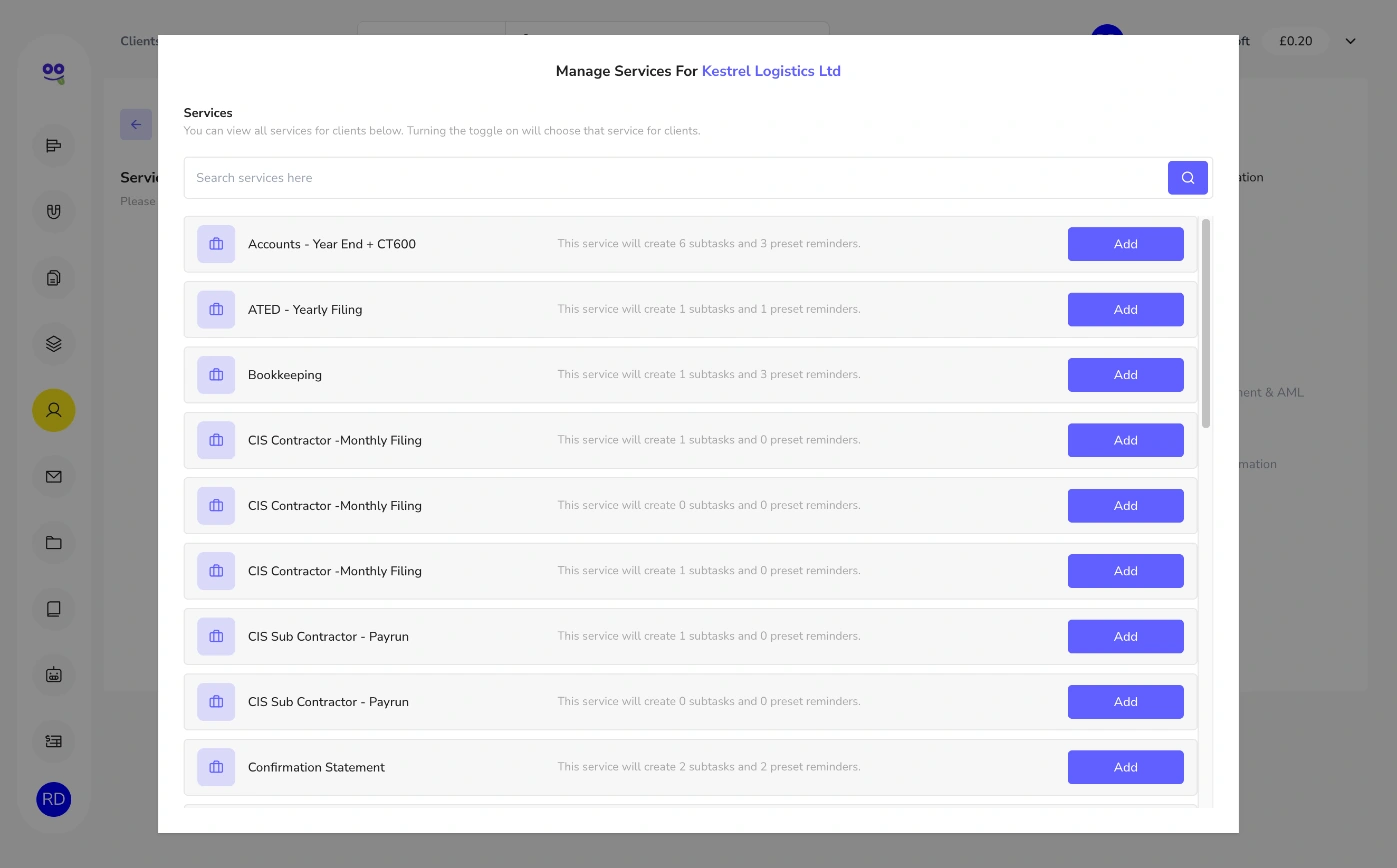Open the book icon in the sidebar

54,609
